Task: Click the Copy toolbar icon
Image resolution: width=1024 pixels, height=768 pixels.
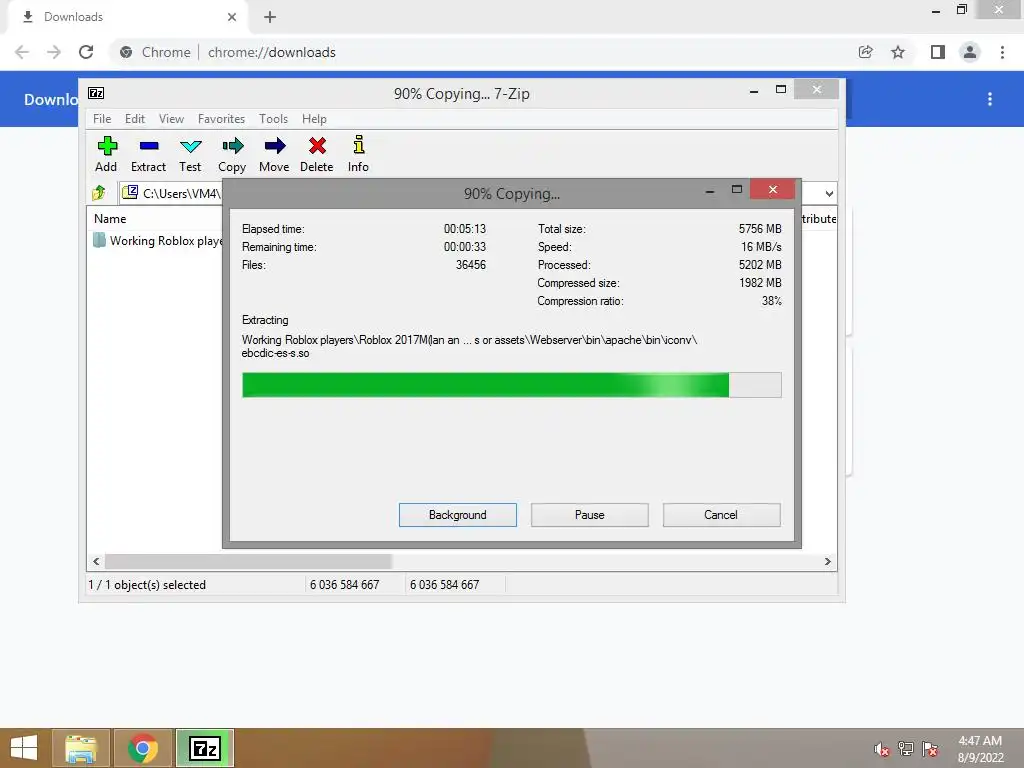Action: click(x=232, y=155)
